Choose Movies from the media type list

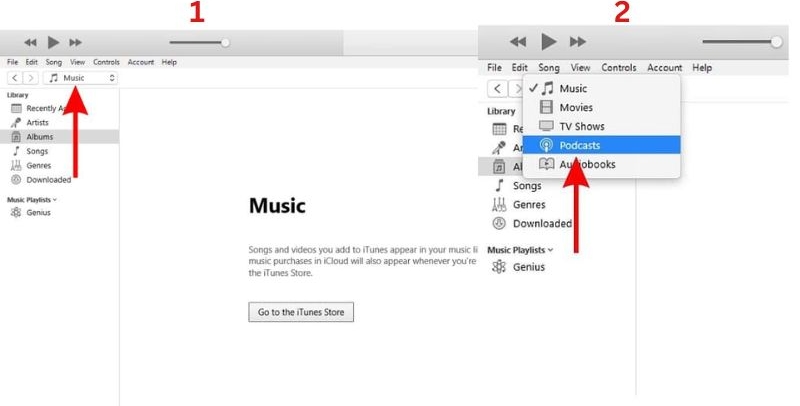[575, 107]
